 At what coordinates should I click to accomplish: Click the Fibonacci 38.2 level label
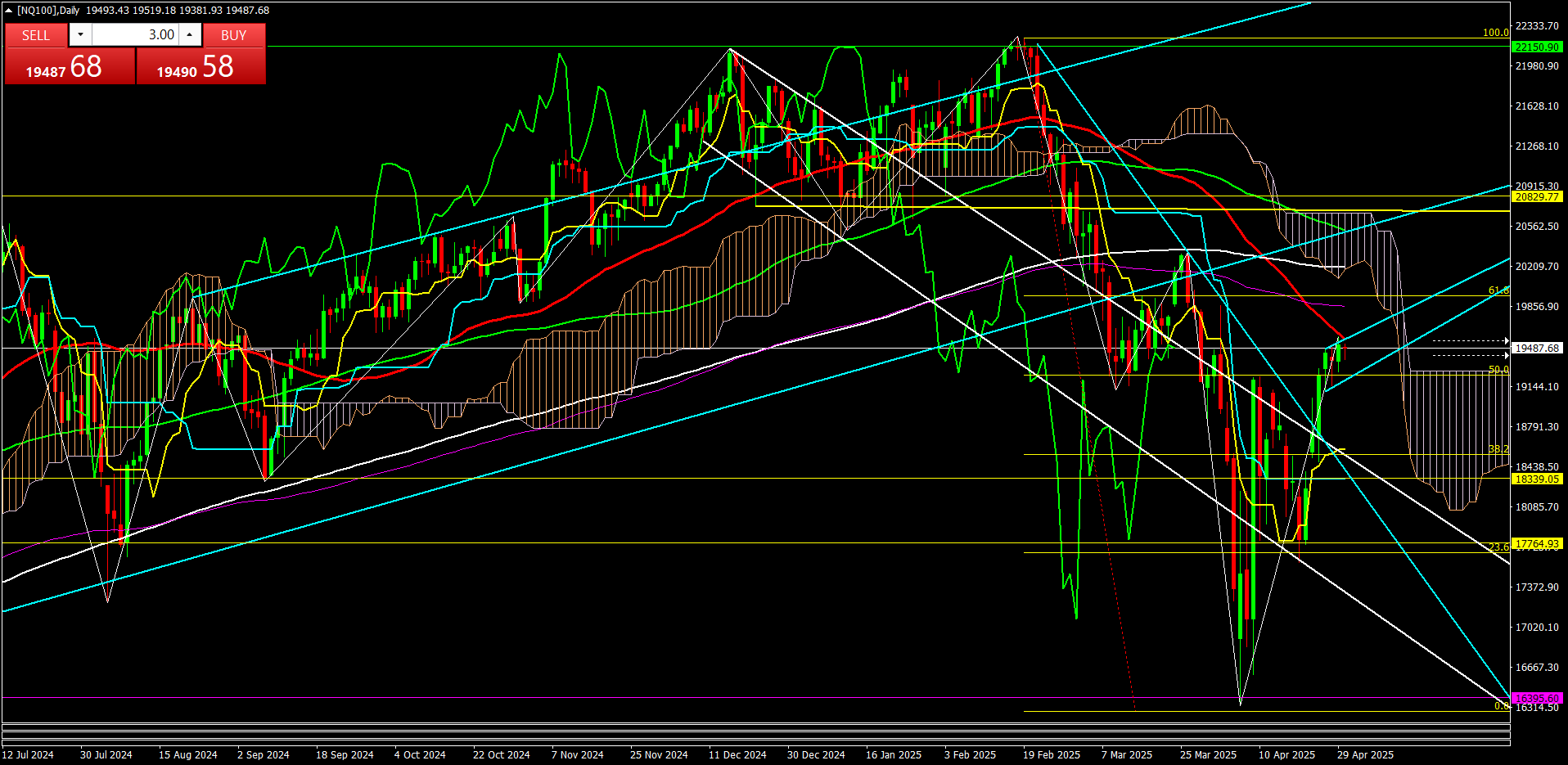tap(1498, 449)
